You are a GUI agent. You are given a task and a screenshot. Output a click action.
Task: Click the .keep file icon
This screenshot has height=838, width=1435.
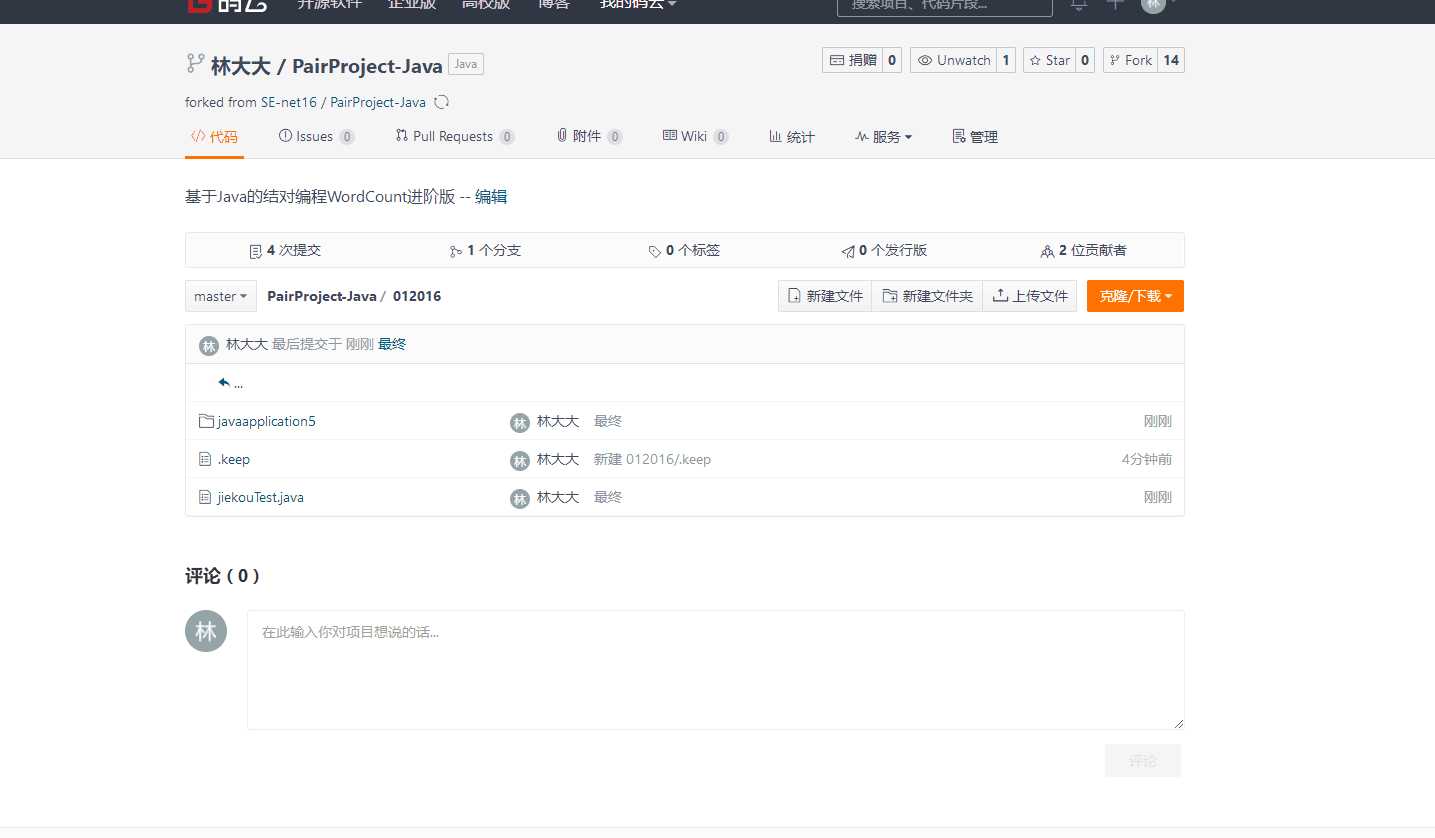click(206, 459)
